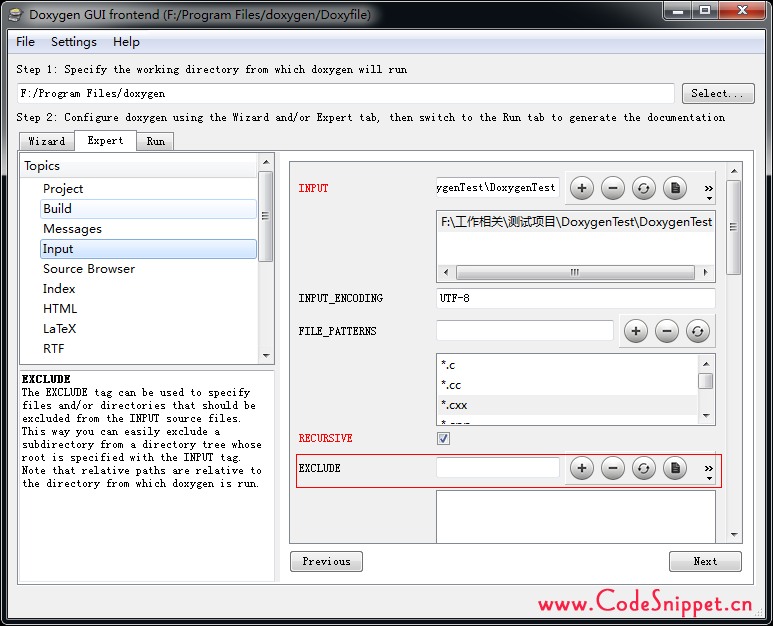Click the INPUT list scroll-right arrow
Viewport: 773px width, 626px height.
click(705, 272)
